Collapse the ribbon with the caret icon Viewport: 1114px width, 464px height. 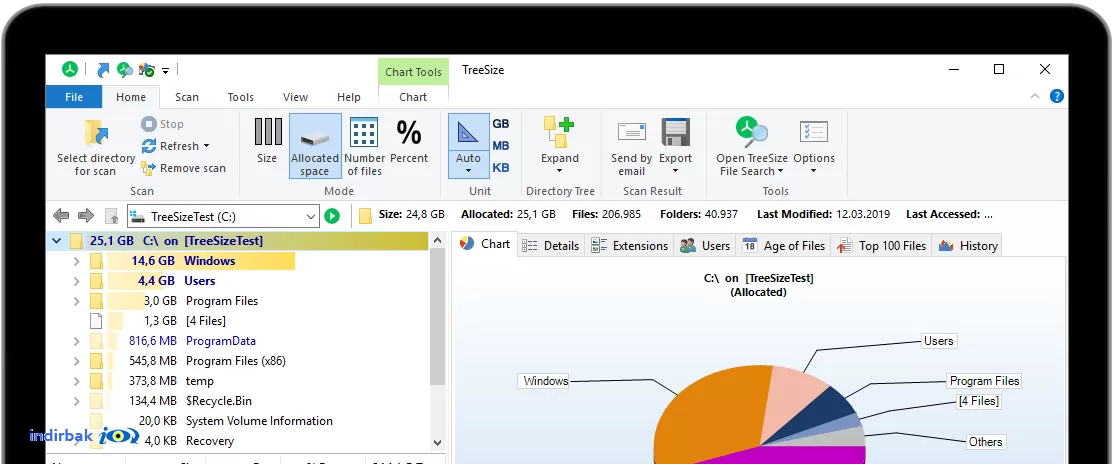(1034, 97)
